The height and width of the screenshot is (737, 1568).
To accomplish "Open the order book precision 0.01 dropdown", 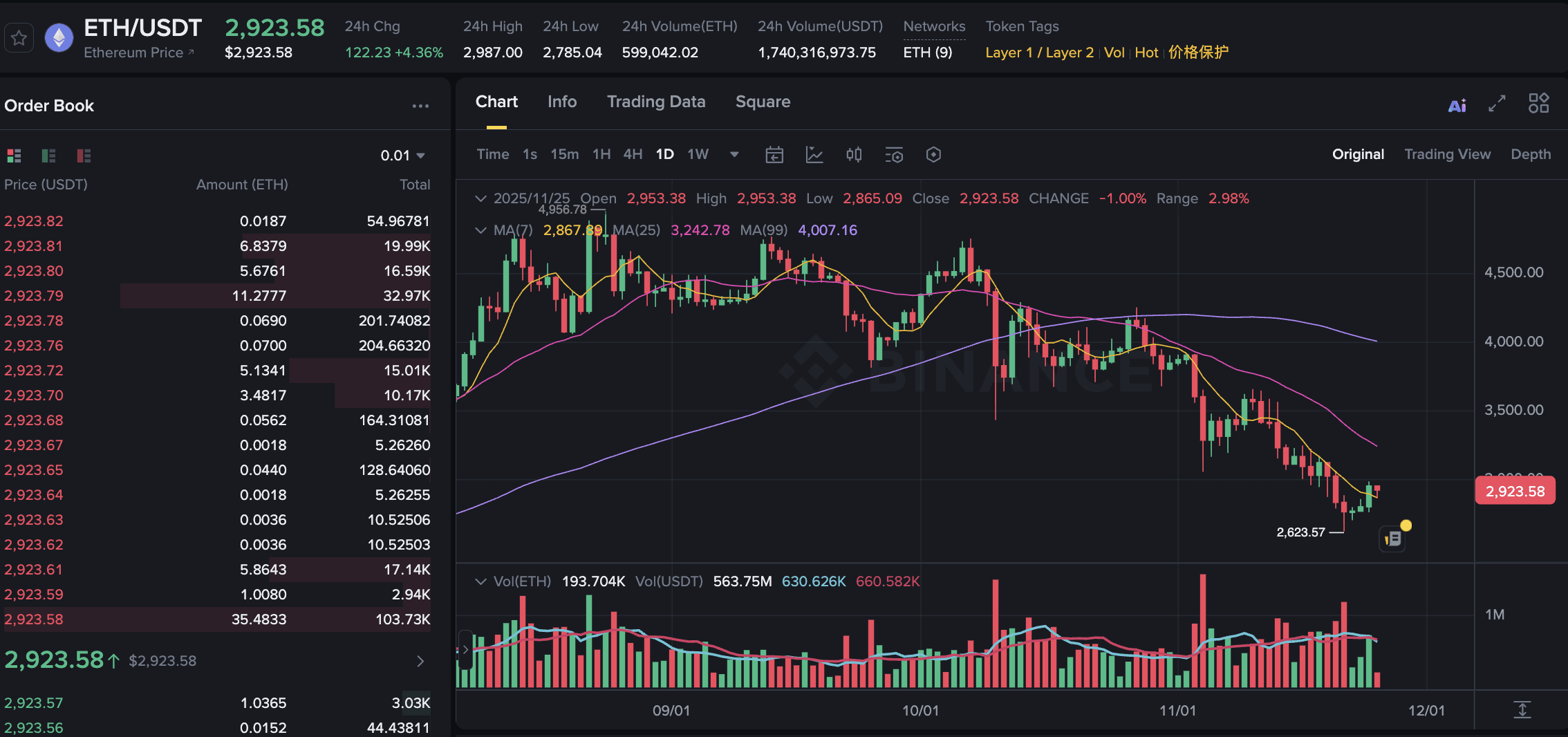I will point(404,155).
